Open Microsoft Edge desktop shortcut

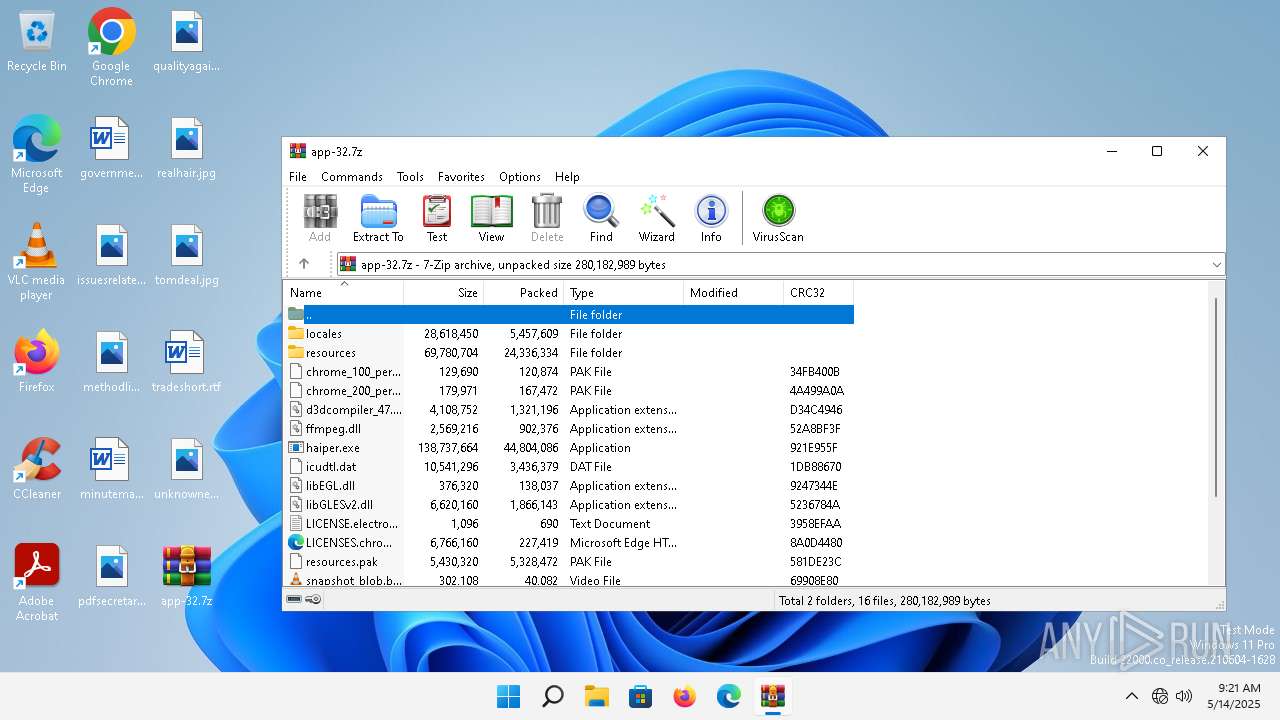(37, 154)
